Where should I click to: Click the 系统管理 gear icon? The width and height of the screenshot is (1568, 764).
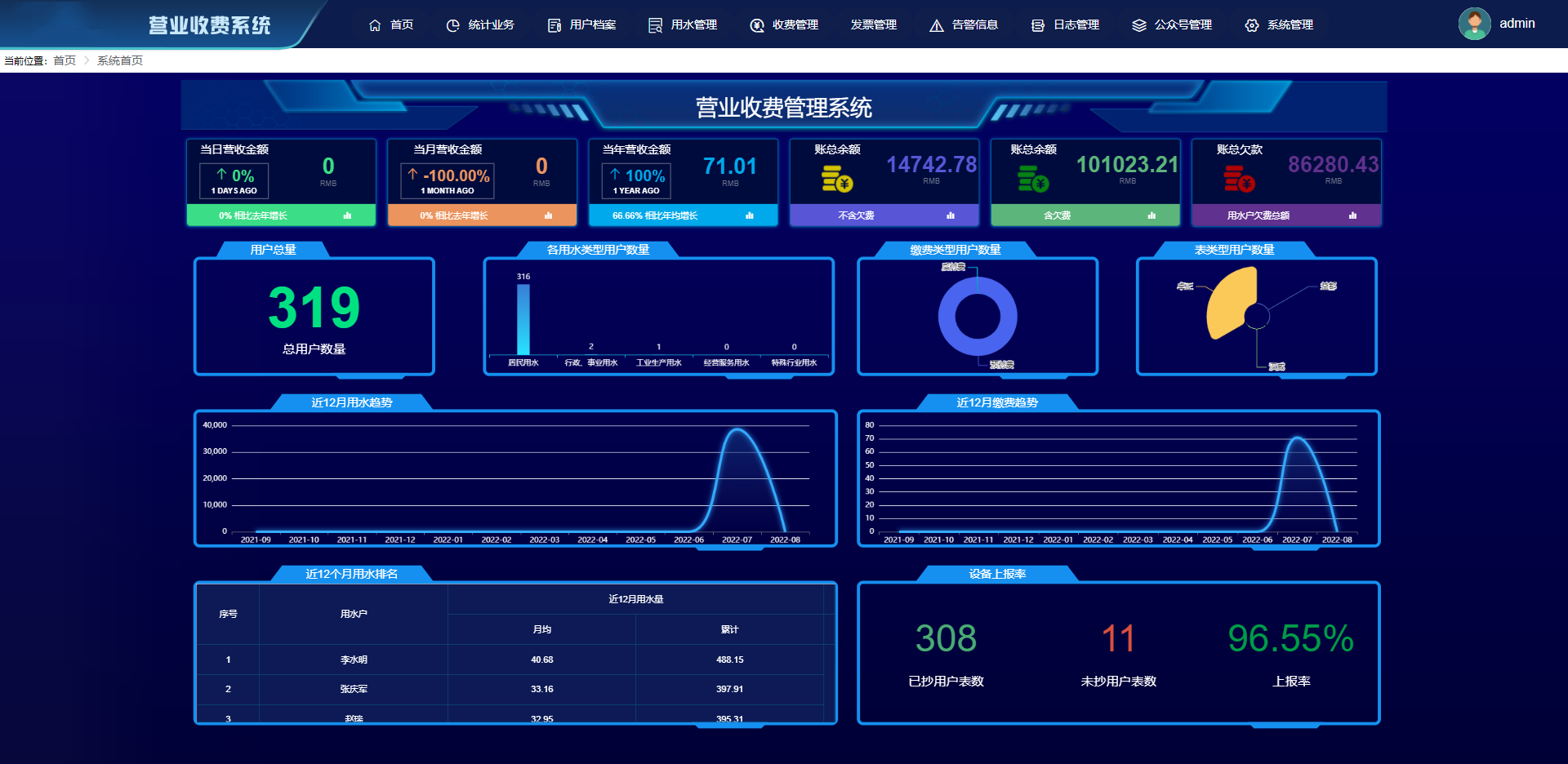coord(1251,25)
